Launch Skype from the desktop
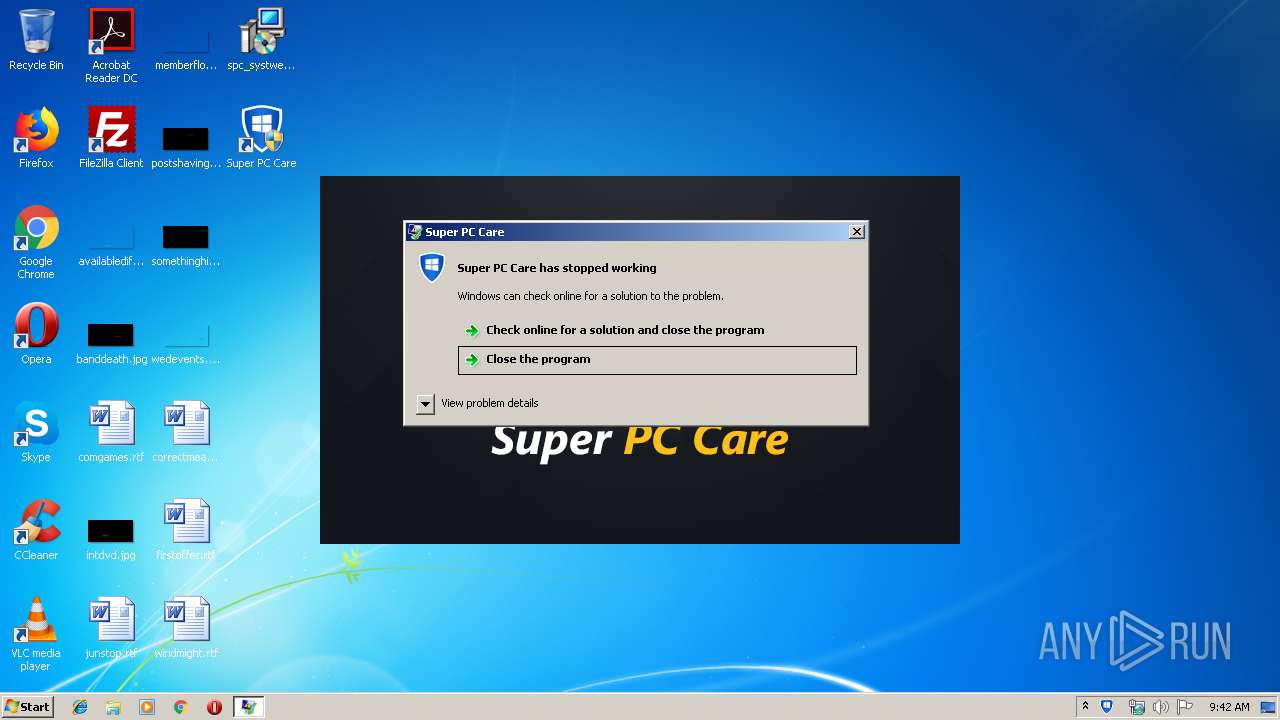1280x720 pixels. coord(36,432)
